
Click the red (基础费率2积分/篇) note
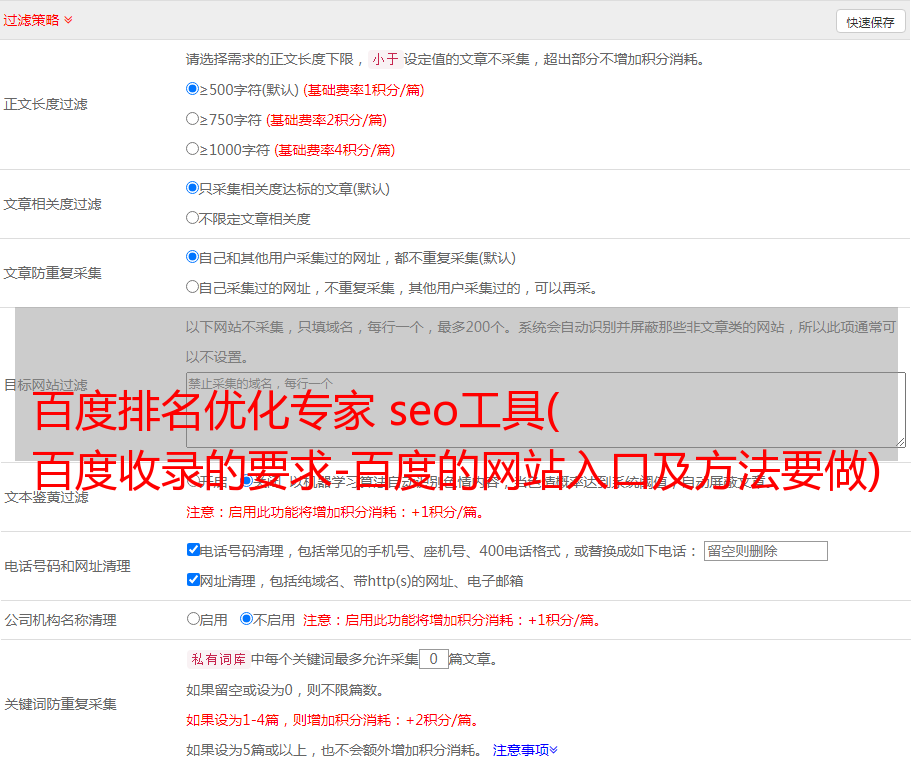(x=327, y=120)
